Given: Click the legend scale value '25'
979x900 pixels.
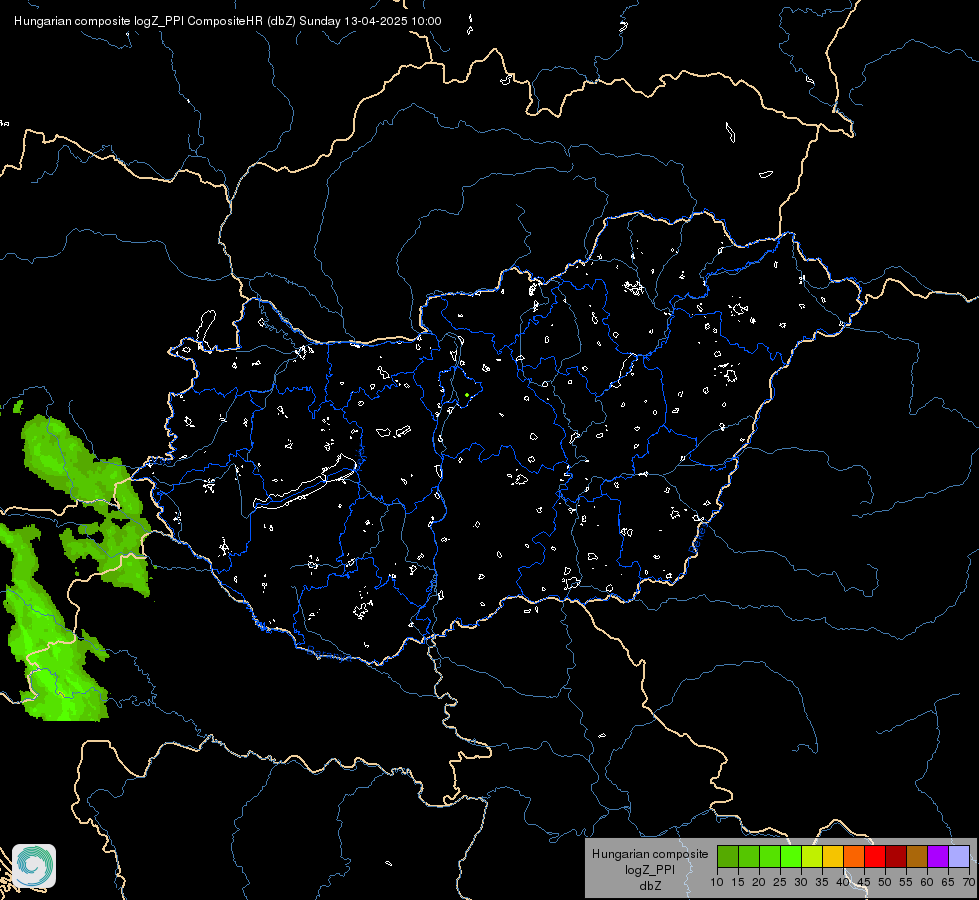Looking at the screenshot, I should pyautogui.click(x=780, y=882).
